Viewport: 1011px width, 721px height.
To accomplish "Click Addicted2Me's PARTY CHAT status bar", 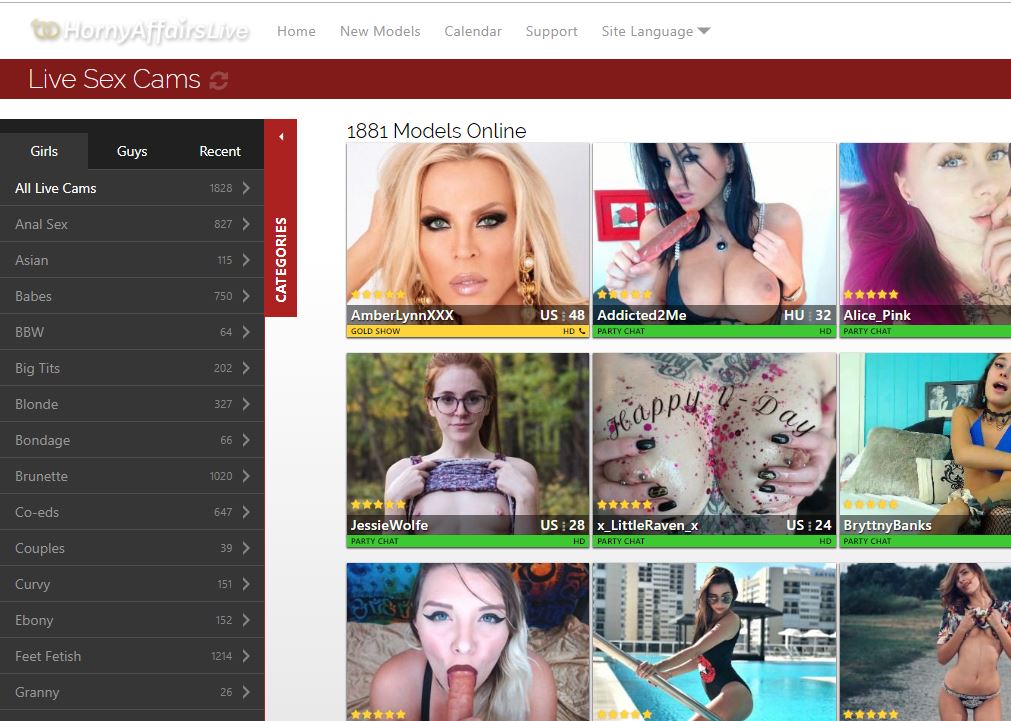I will click(x=714, y=331).
